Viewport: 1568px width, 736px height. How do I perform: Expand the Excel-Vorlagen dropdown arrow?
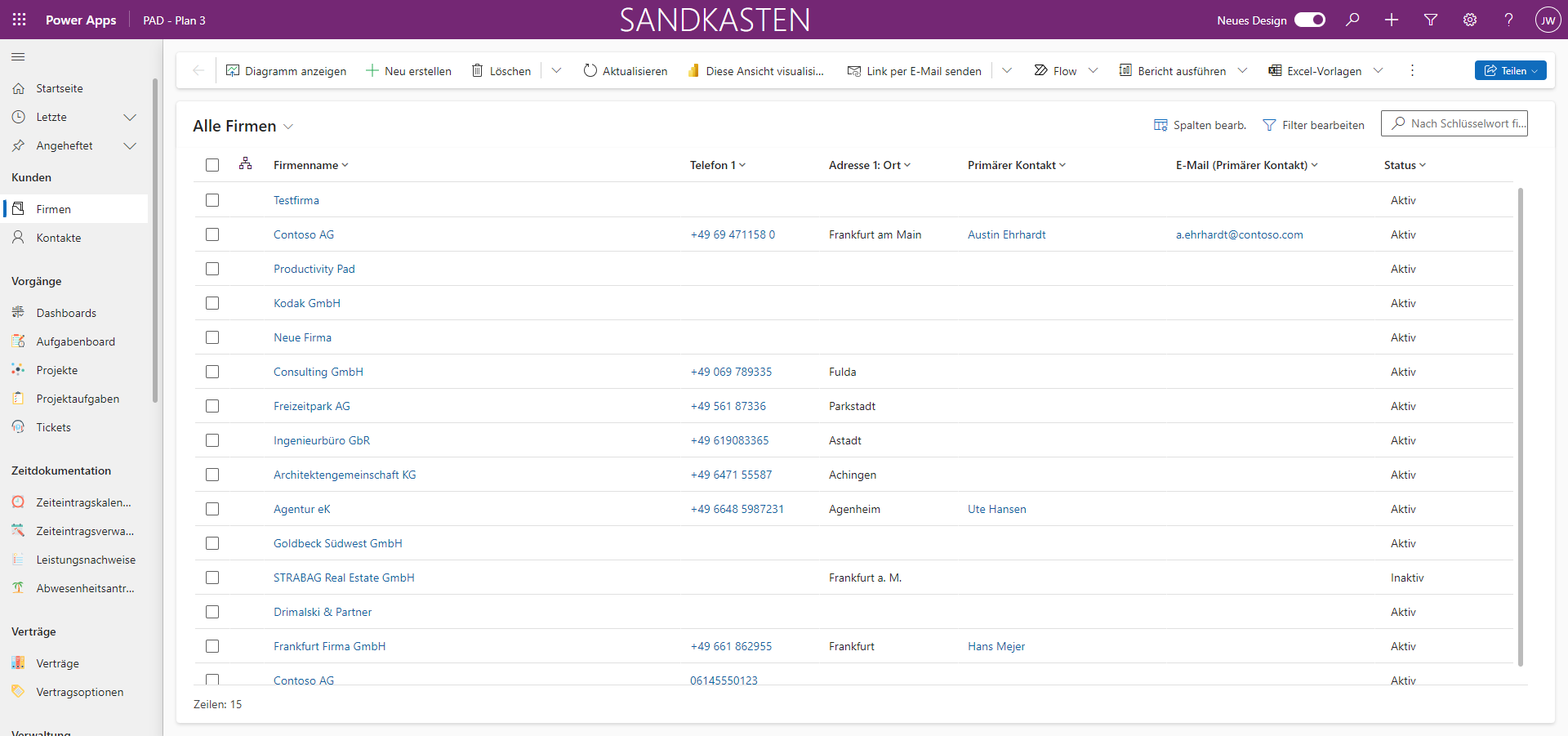(1378, 71)
